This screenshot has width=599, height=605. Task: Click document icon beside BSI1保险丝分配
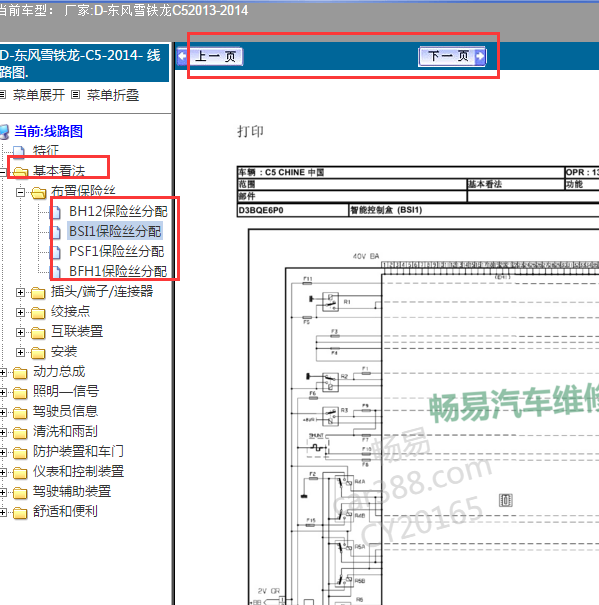[x=56, y=232]
